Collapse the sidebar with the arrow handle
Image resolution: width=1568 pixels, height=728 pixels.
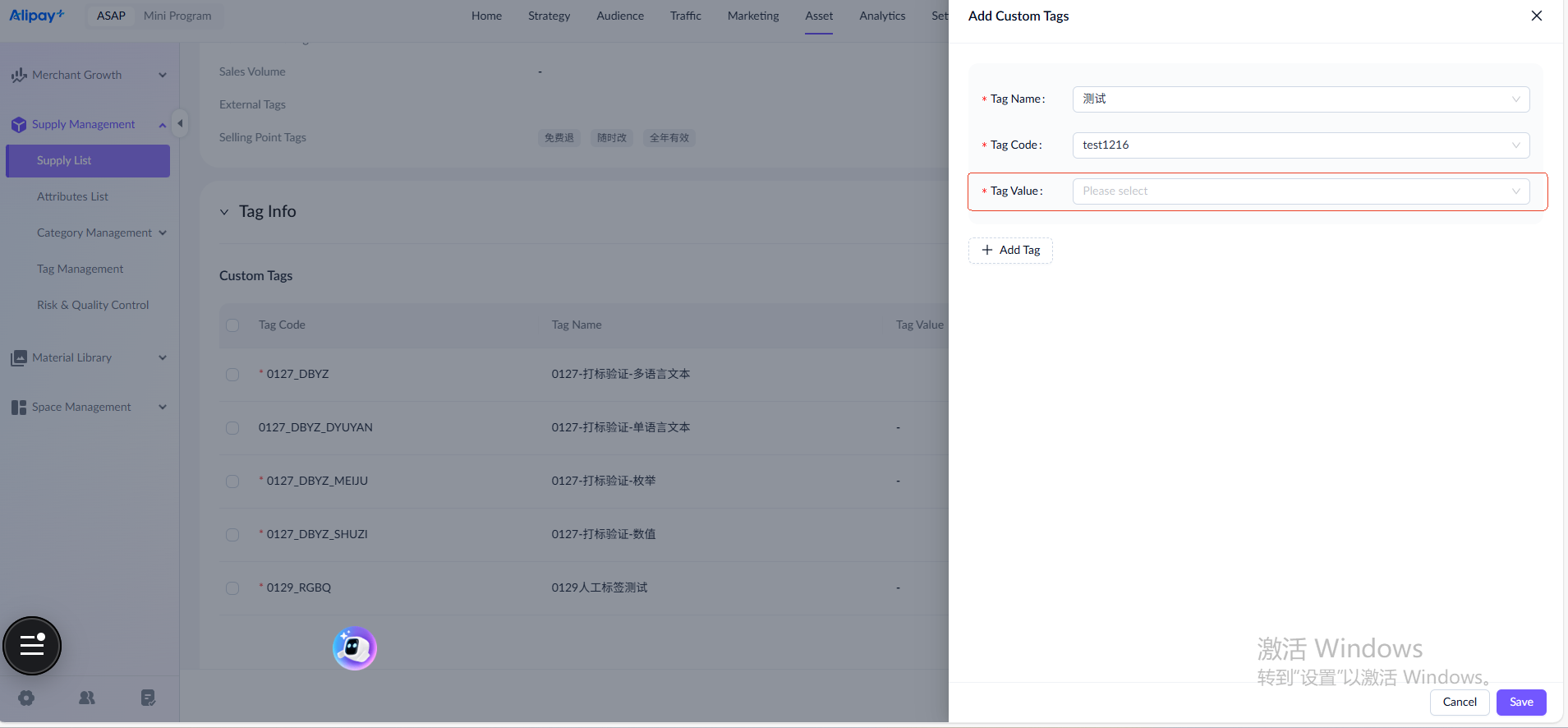180,124
